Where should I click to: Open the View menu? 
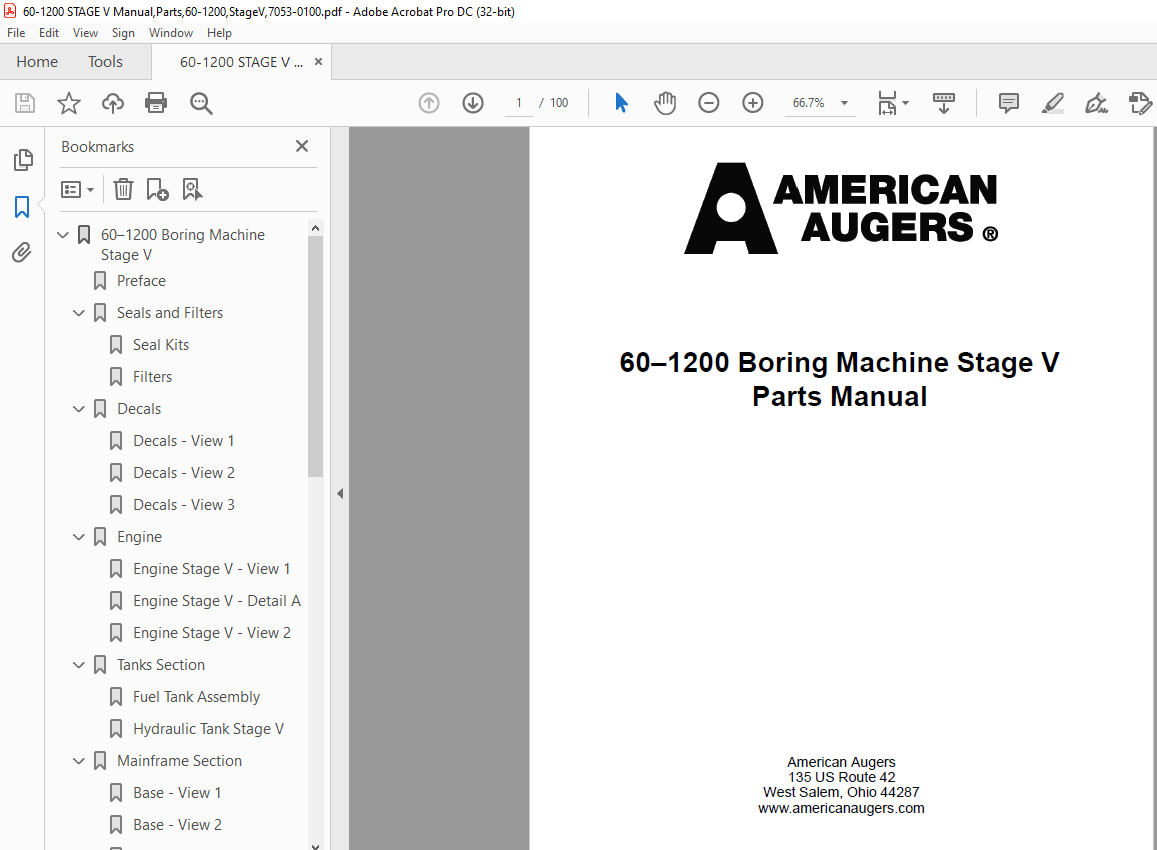(86, 33)
